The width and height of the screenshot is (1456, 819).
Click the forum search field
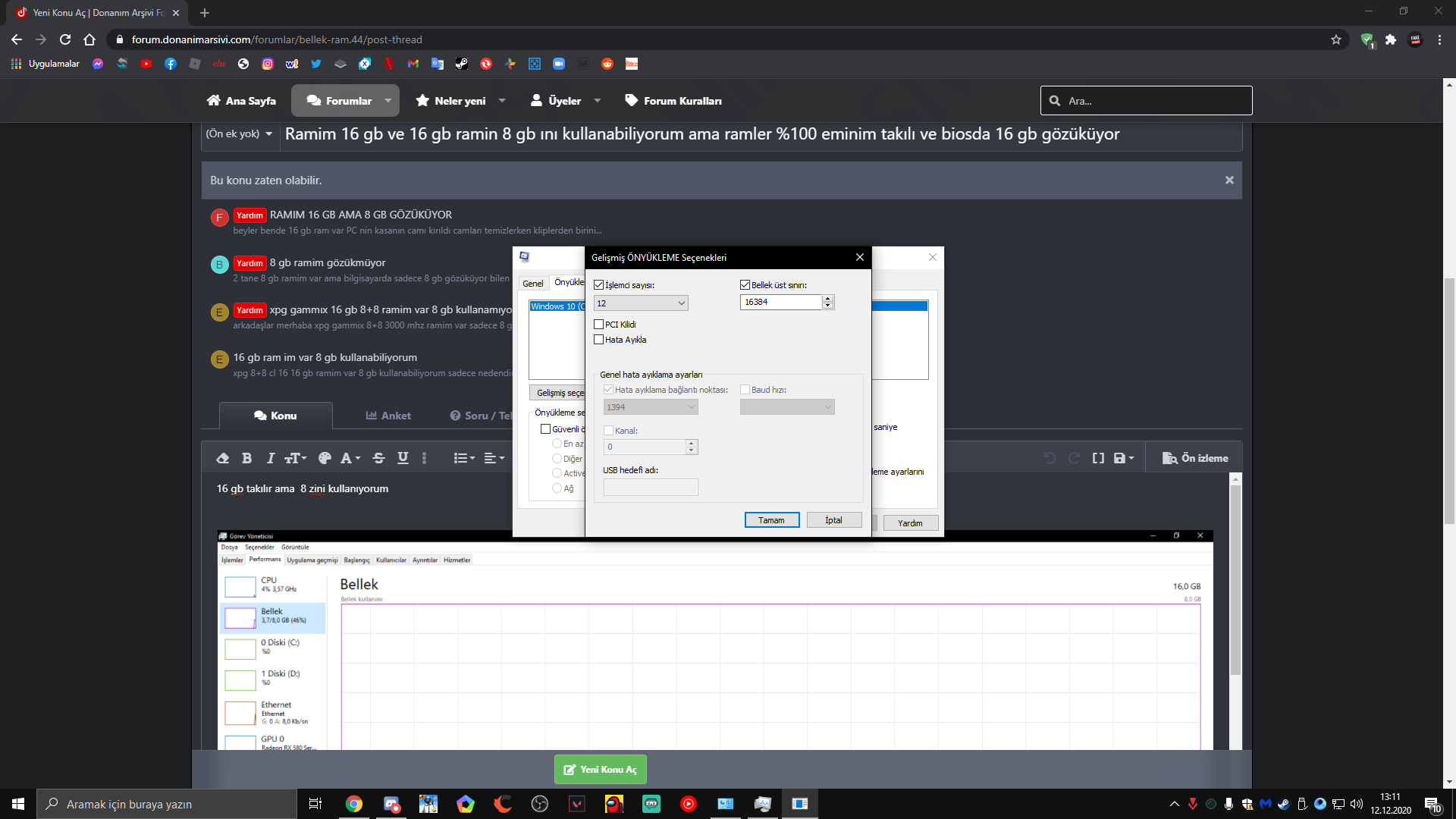(x=1146, y=101)
